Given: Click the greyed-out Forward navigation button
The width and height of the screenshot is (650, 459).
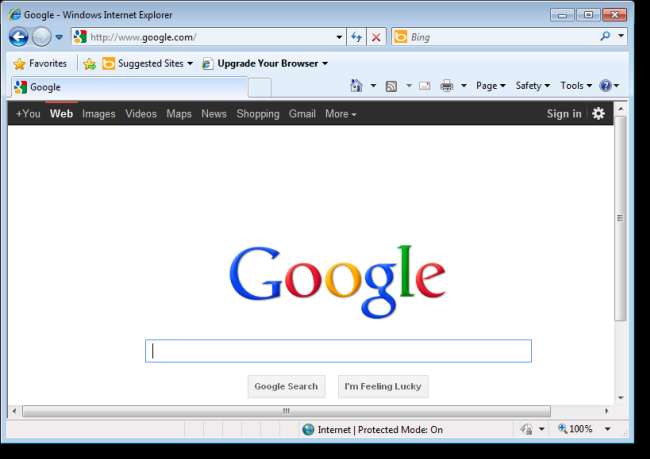Looking at the screenshot, I should coord(41,37).
